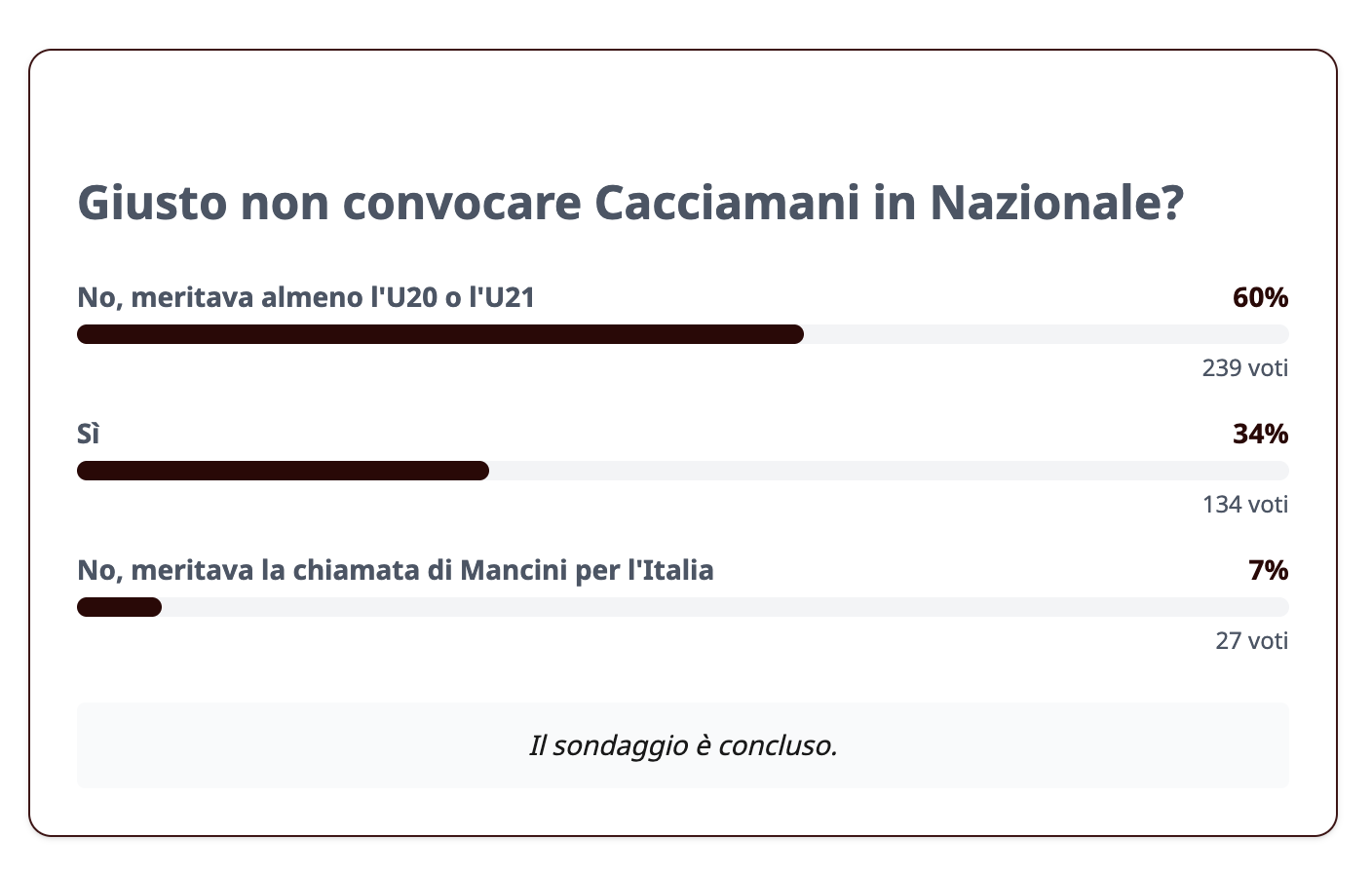Select the option "No, meritava almeno l'U20 o l'U21"
This screenshot has width=1372, height=875.
(x=306, y=297)
